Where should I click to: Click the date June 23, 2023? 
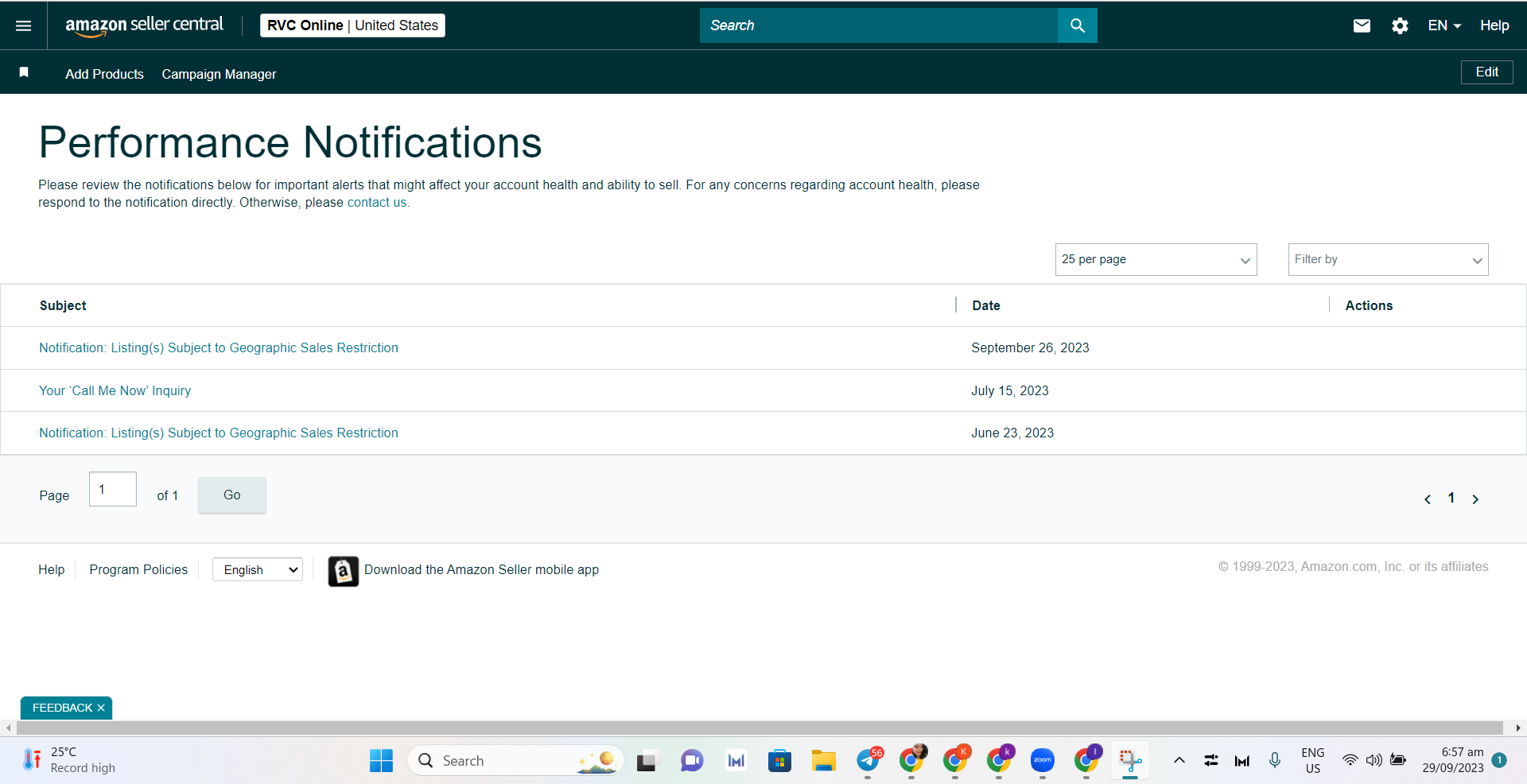tap(1012, 433)
